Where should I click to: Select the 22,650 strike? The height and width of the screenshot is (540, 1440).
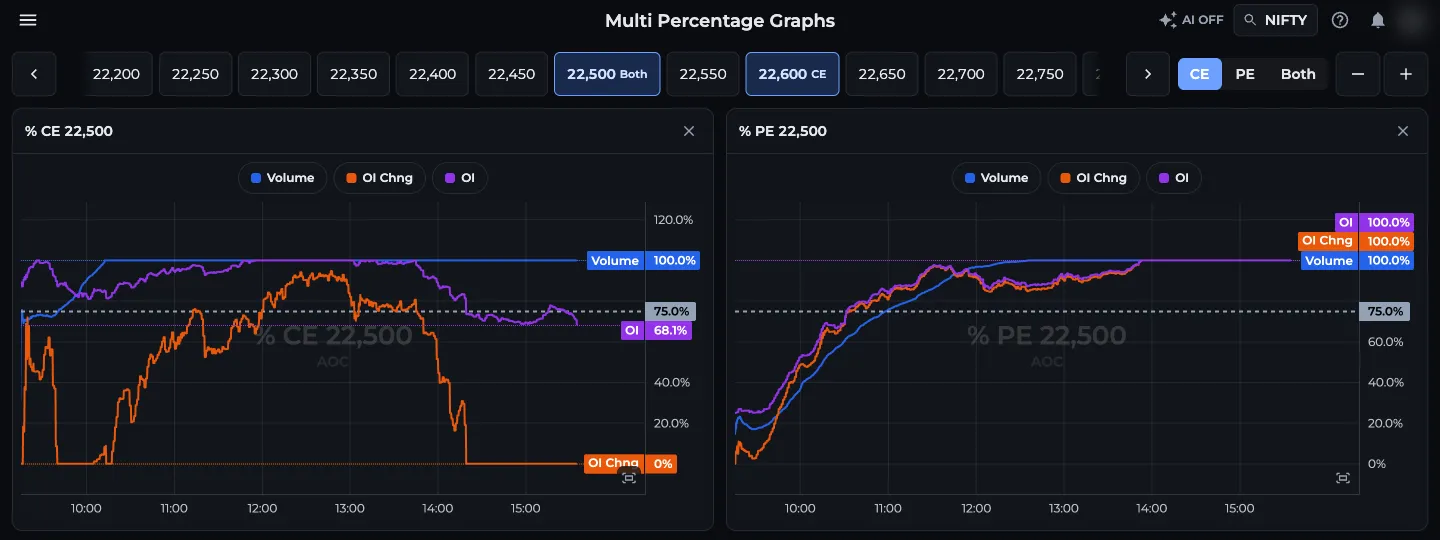(x=882, y=74)
